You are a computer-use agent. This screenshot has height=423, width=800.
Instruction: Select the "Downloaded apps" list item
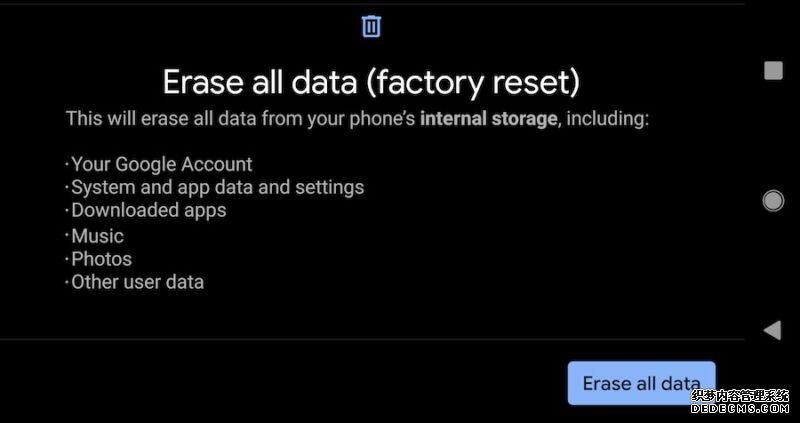[x=146, y=210]
